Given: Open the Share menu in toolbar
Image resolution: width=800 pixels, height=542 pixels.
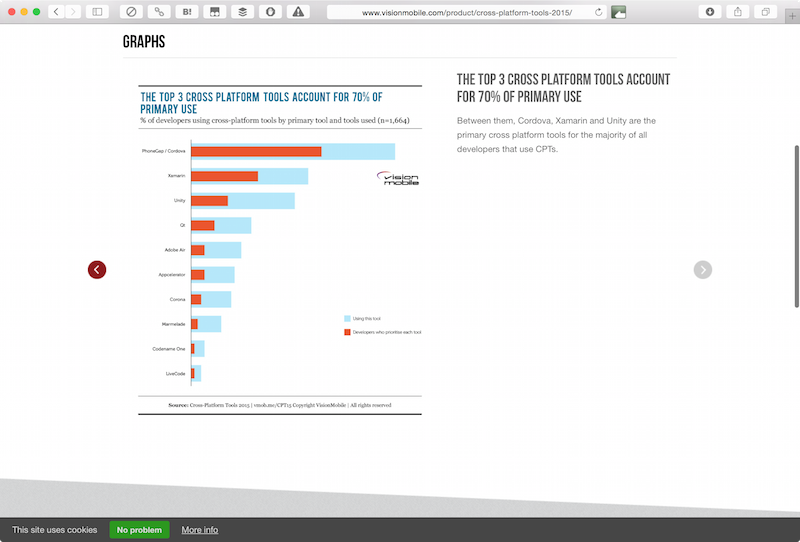Looking at the screenshot, I should coord(738,12).
